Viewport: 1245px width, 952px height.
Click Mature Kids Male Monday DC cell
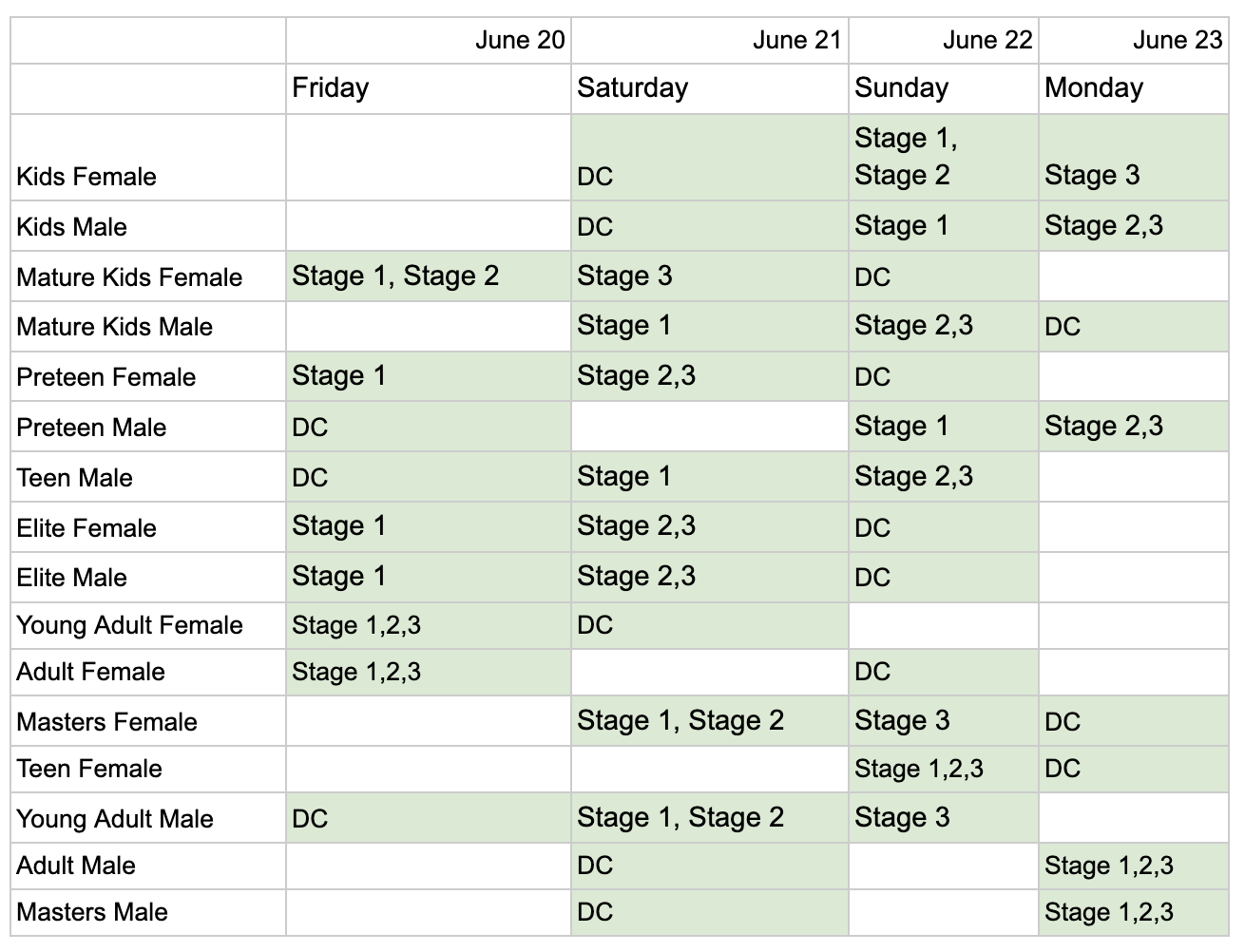pos(1133,327)
